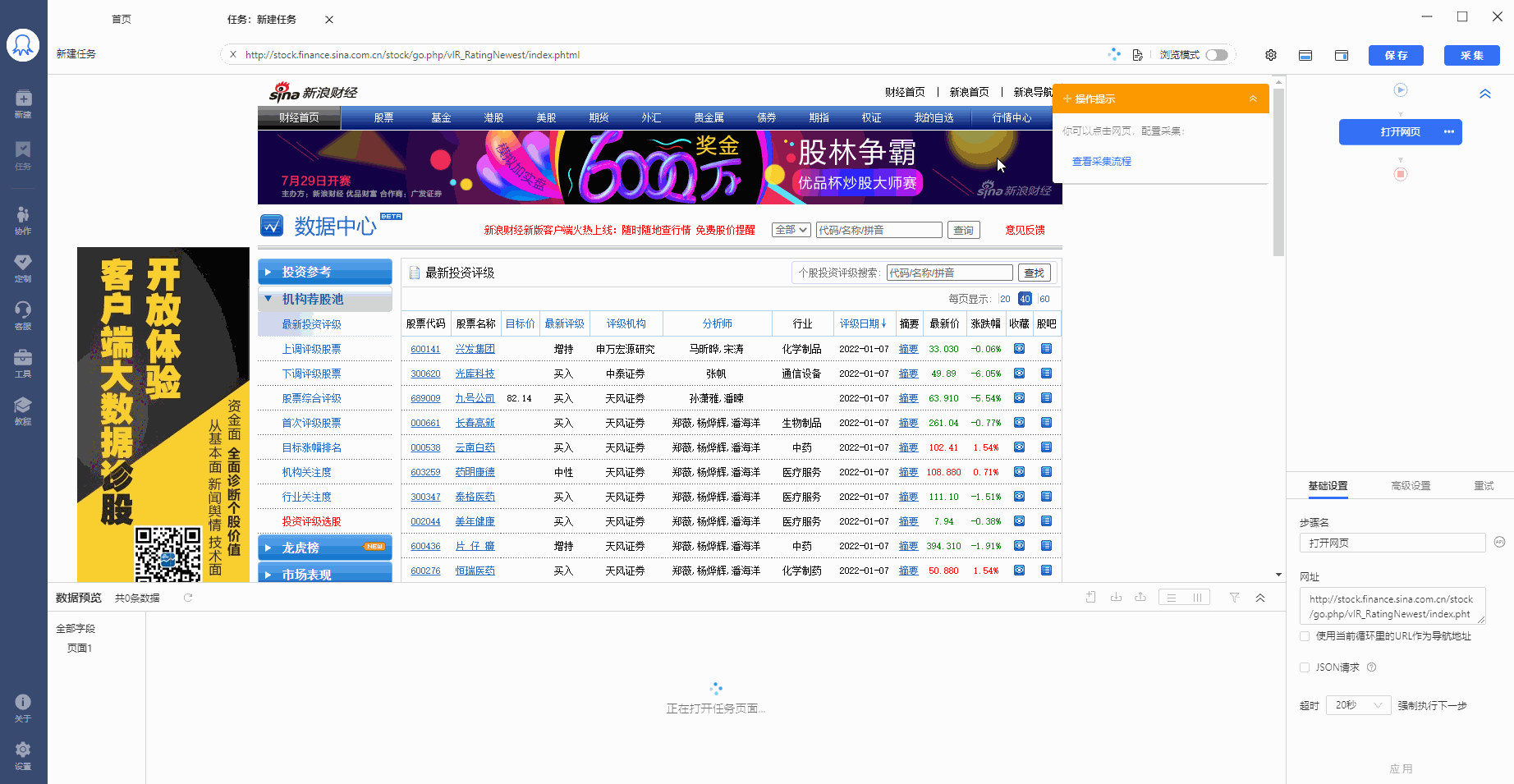Open the 新建 sidebar icon
Image resolution: width=1514 pixels, height=784 pixels.
tap(23, 103)
